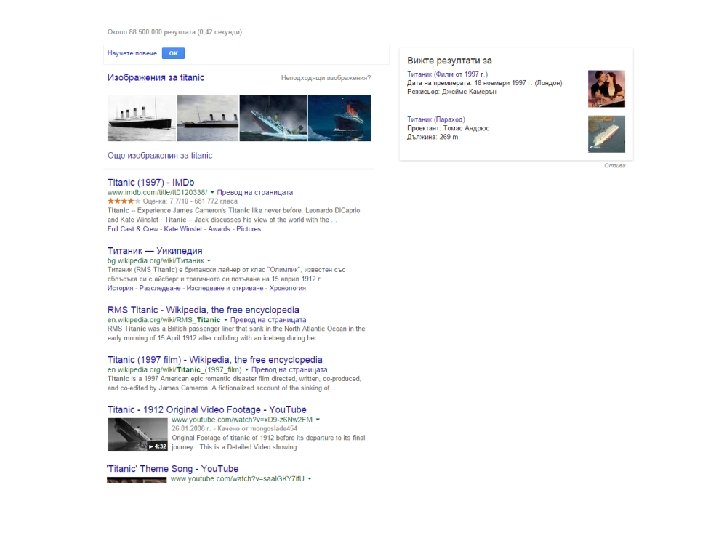Open Full Cast & Crew sitelink
720x540 pixels.
(133, 229)
